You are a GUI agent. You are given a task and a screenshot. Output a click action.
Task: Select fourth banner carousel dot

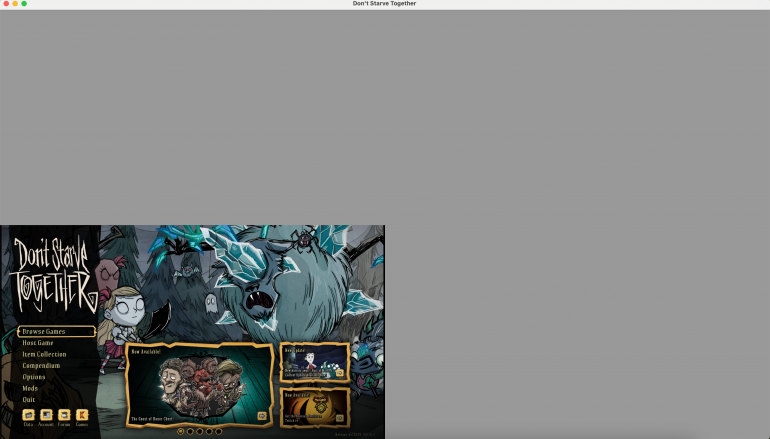point(209,431)
